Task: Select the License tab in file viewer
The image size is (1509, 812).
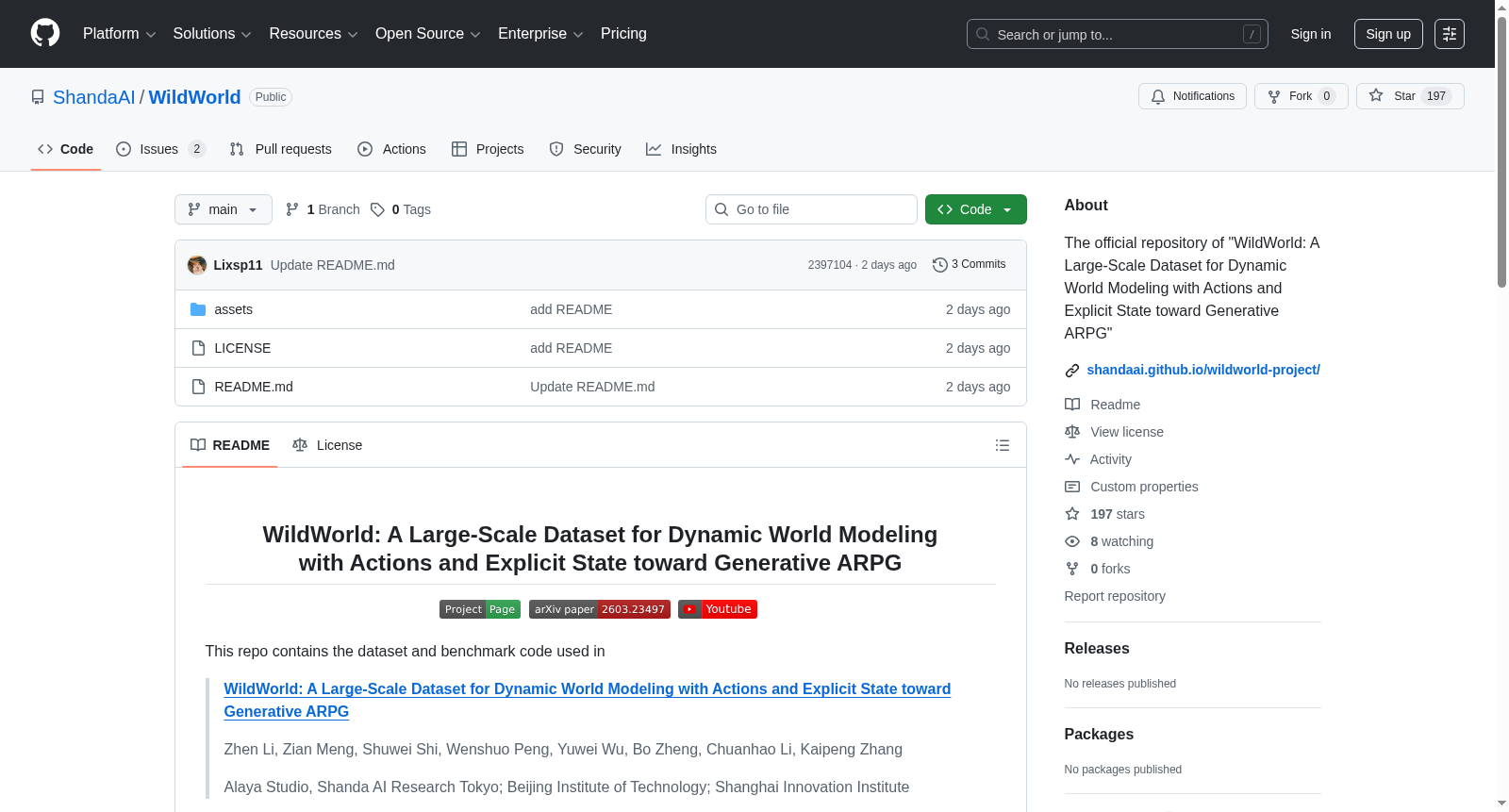Action: pyautogui.click(x=327, y=445)
